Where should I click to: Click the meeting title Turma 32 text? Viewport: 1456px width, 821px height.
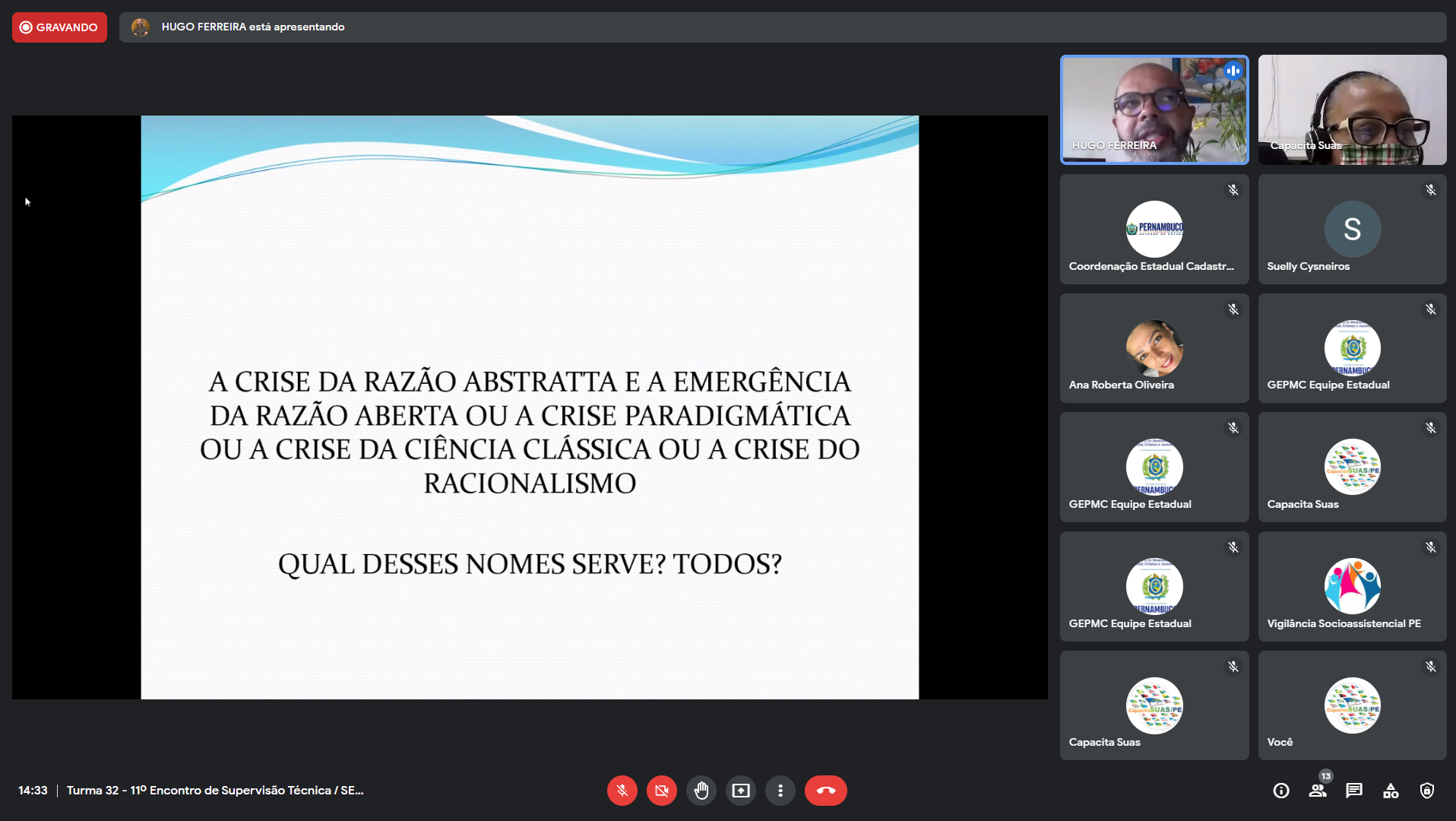[215, 791]
